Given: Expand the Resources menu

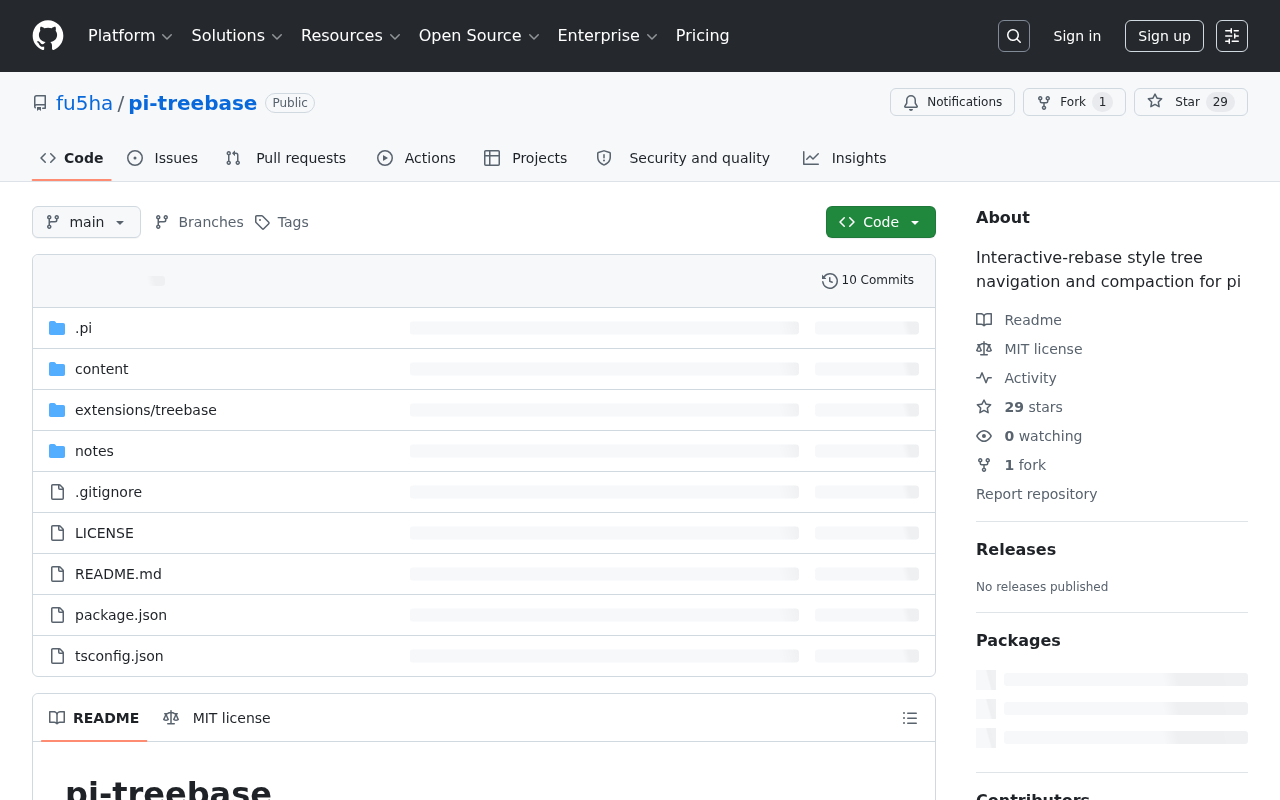Looking at the screenshot, I should coord(350,36).
